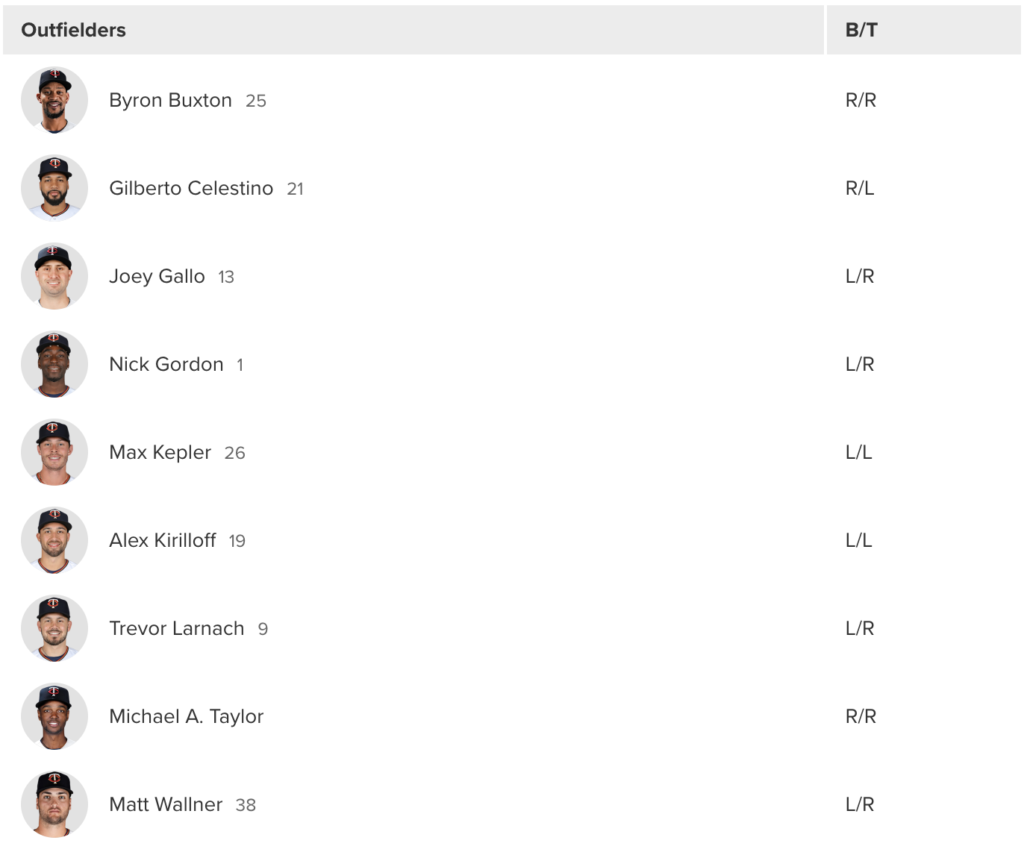Image resolution: width=1024 pixels, height=855 pixels.
Task: Go to Gilberto Celestino's player page
Action: tap(191, 188)
